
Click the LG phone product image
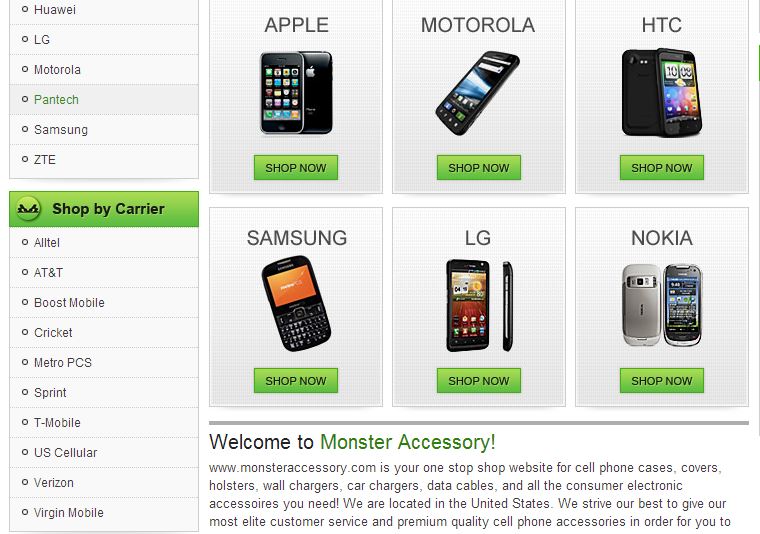point(479,305)
